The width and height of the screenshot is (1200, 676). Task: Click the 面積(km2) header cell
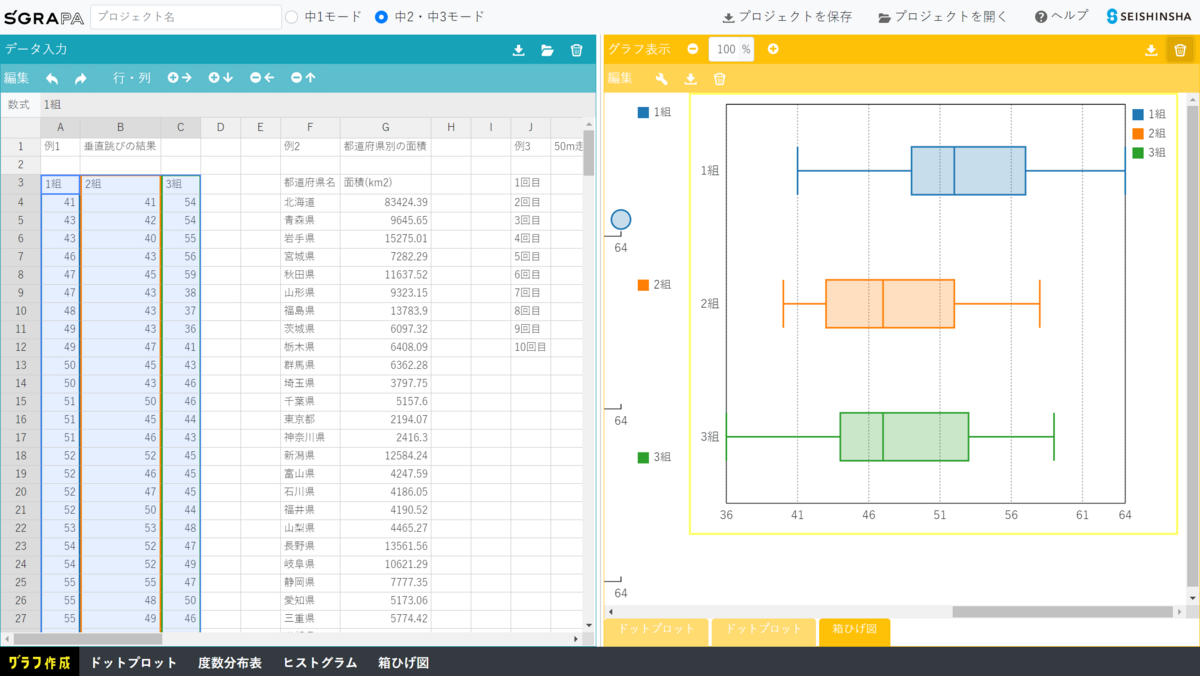pyautogui.click(x=385, y=184)
